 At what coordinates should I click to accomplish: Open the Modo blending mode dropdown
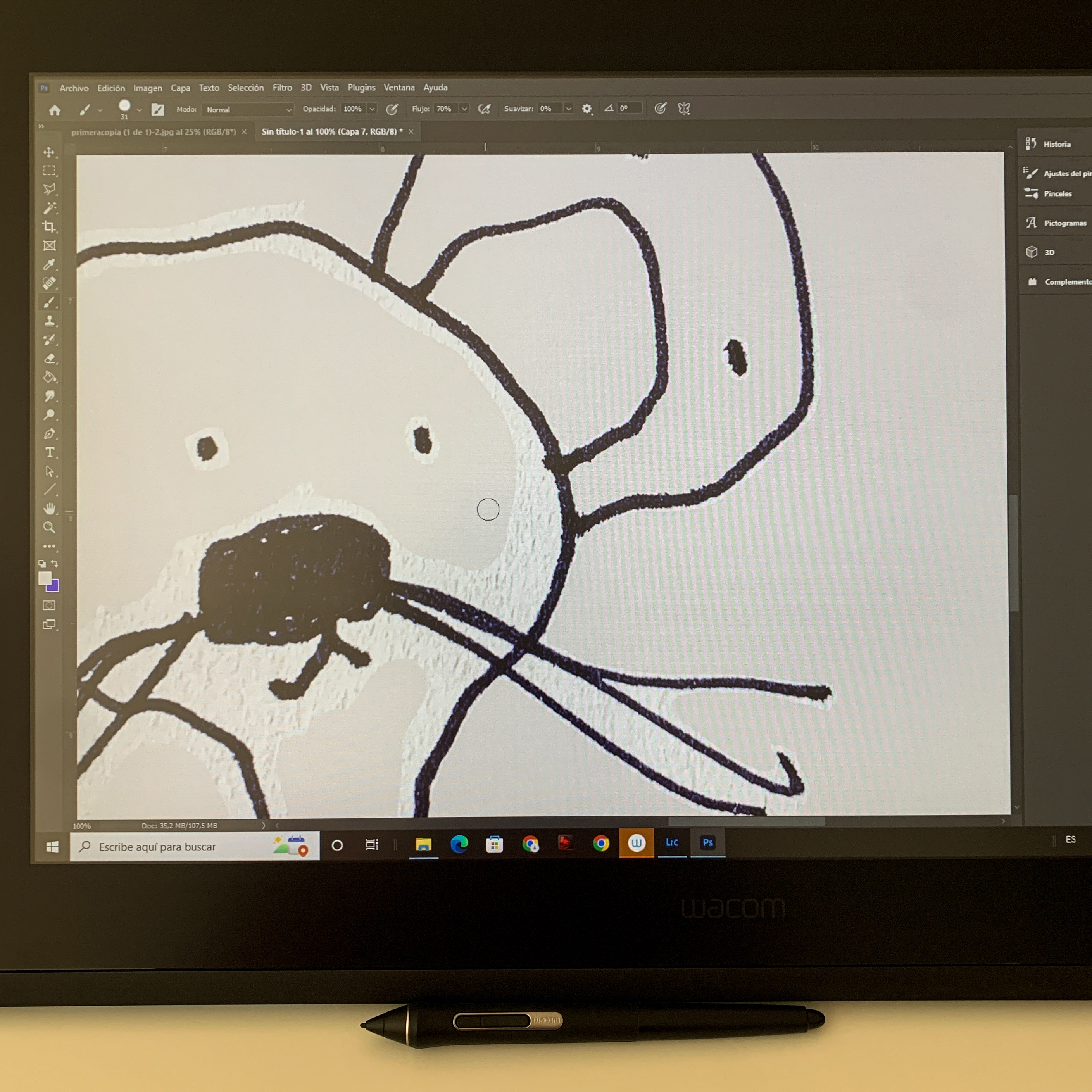[248, 110]
